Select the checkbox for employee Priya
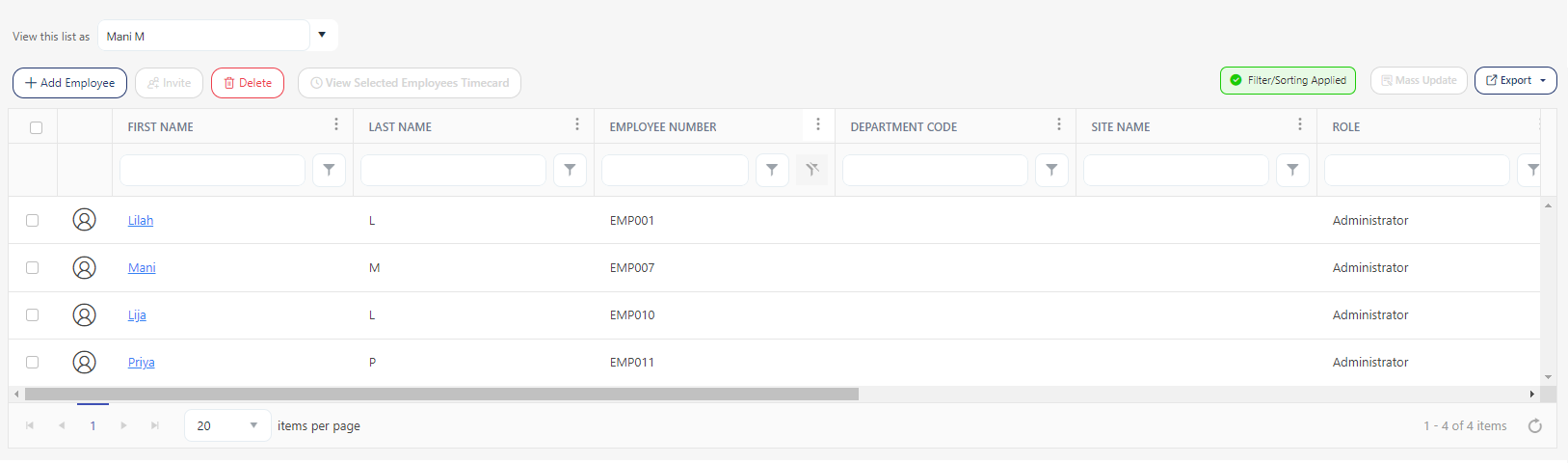Screen dimensions: 1568x463 click(33, 362)
